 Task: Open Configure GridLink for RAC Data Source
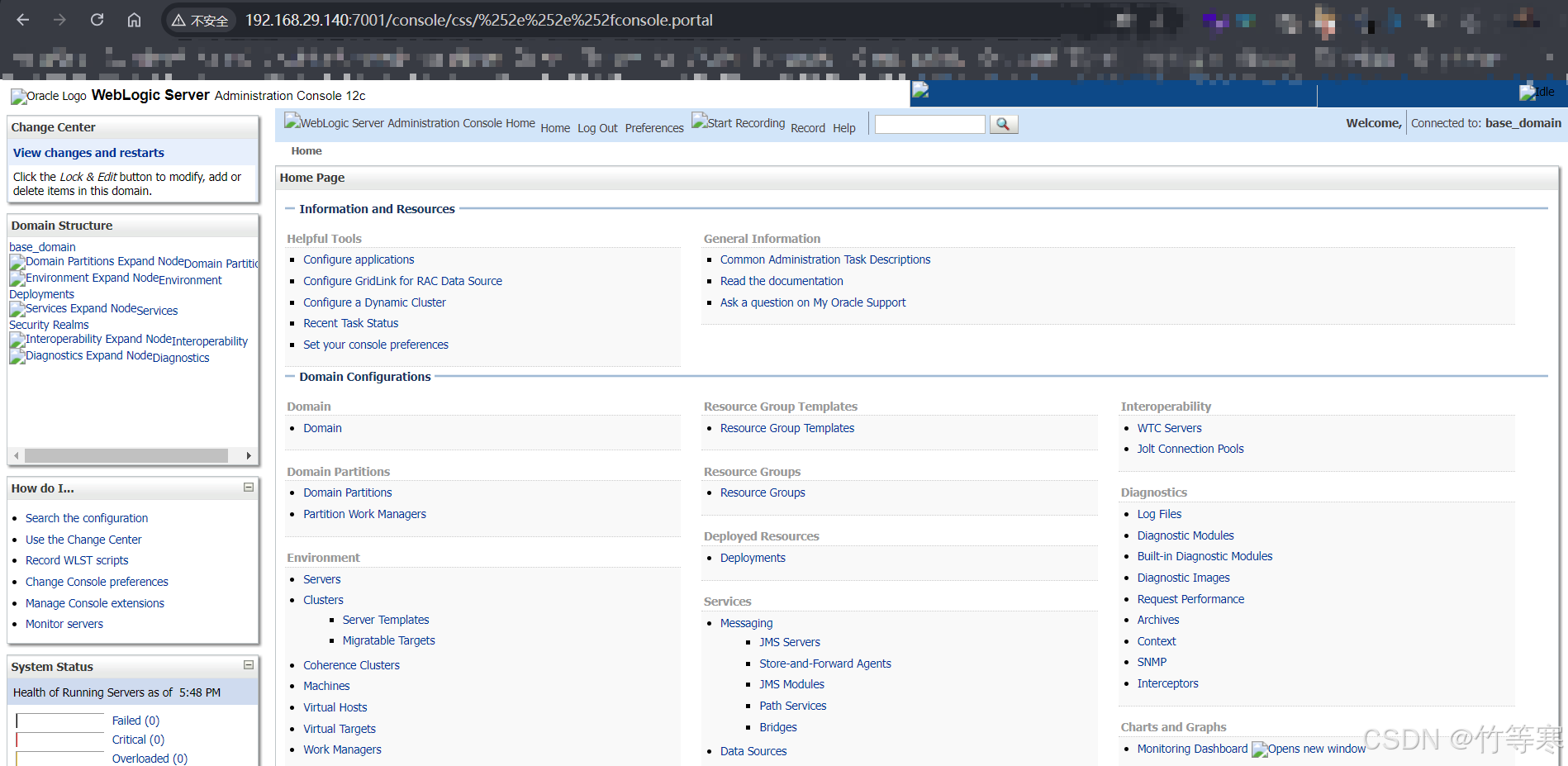pyautogui.click(x=402, y=281)
